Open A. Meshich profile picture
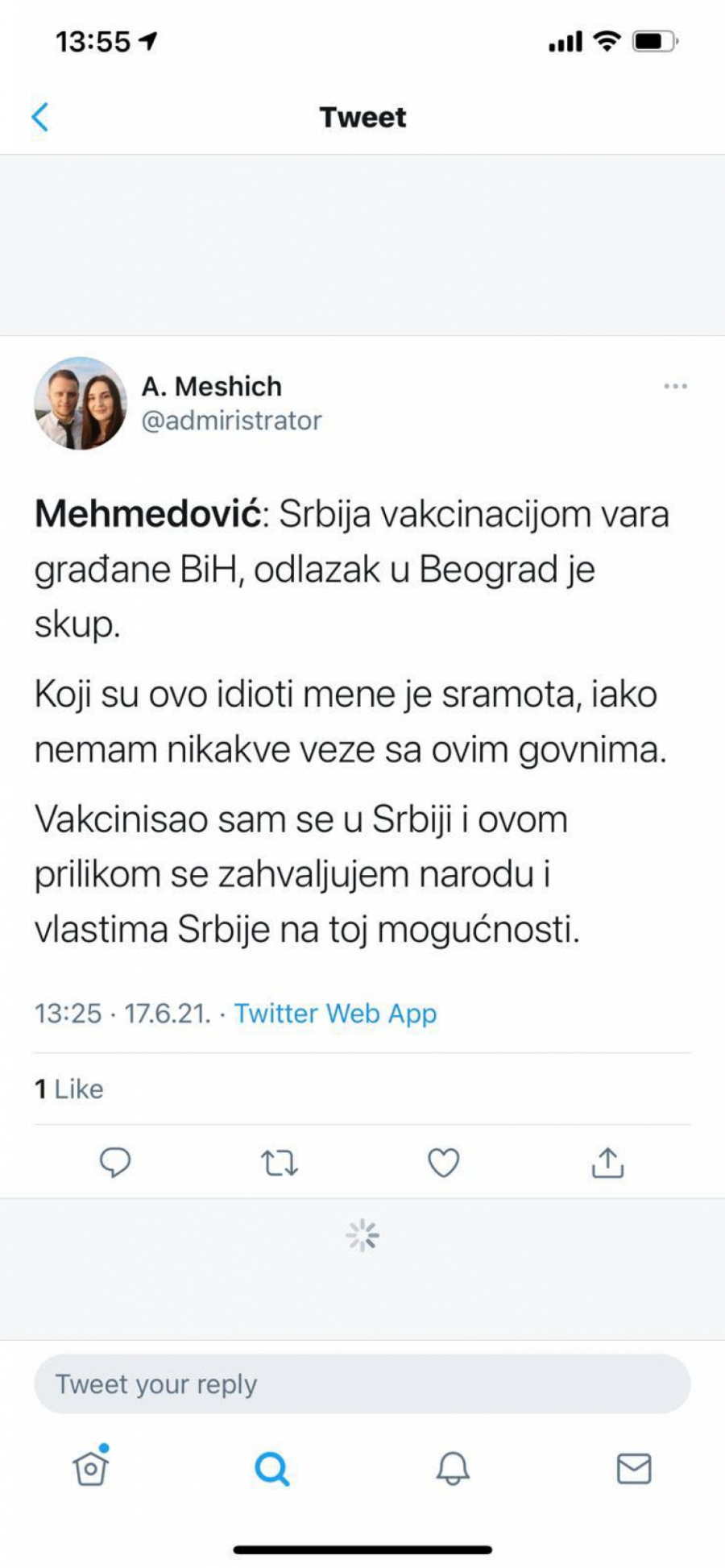 (x=81, y=403)
